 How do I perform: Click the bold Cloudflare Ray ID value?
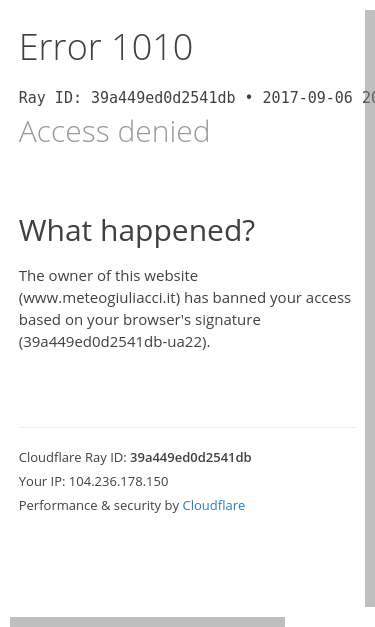191,457
